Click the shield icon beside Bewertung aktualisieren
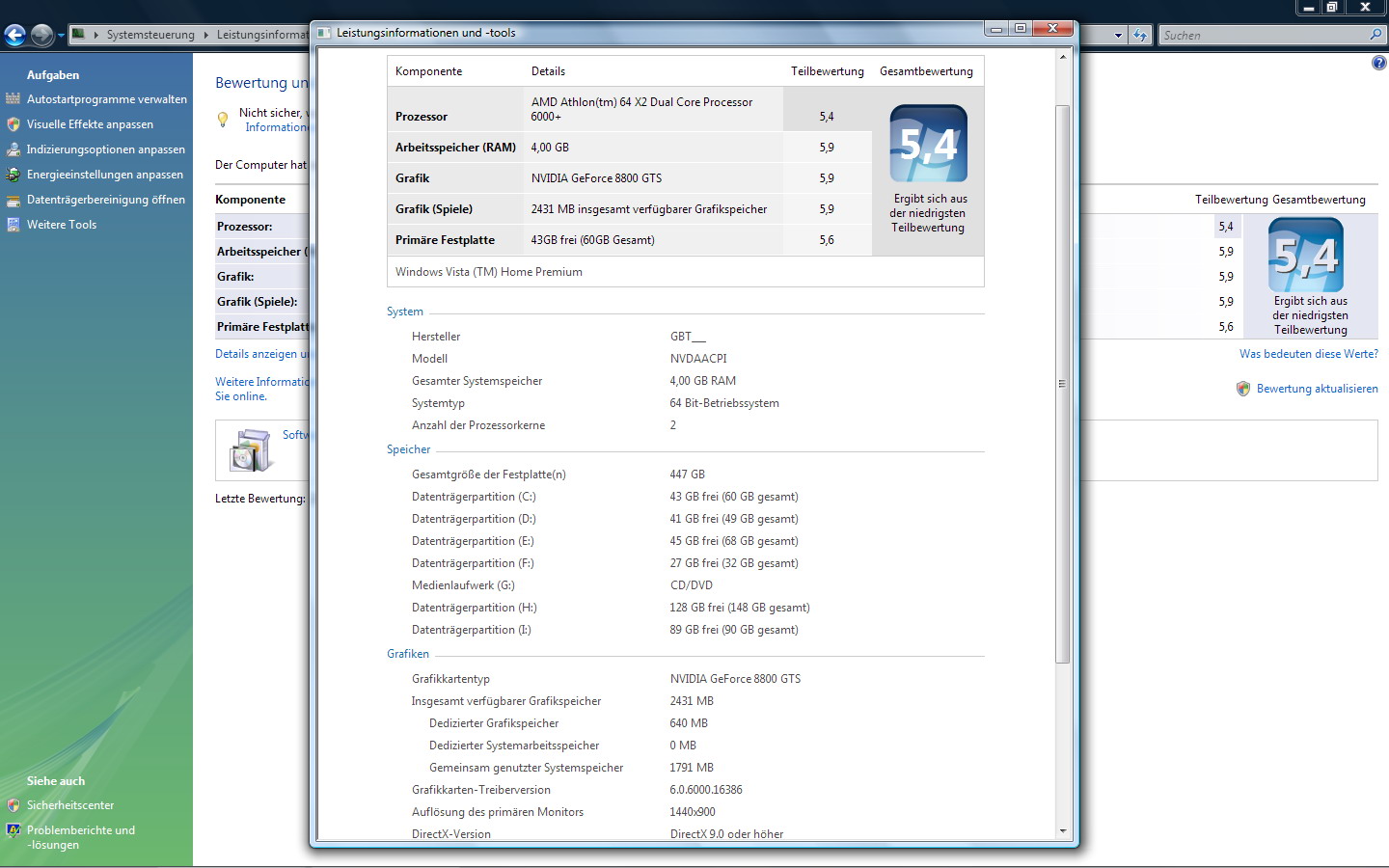 coord(1243,389)
